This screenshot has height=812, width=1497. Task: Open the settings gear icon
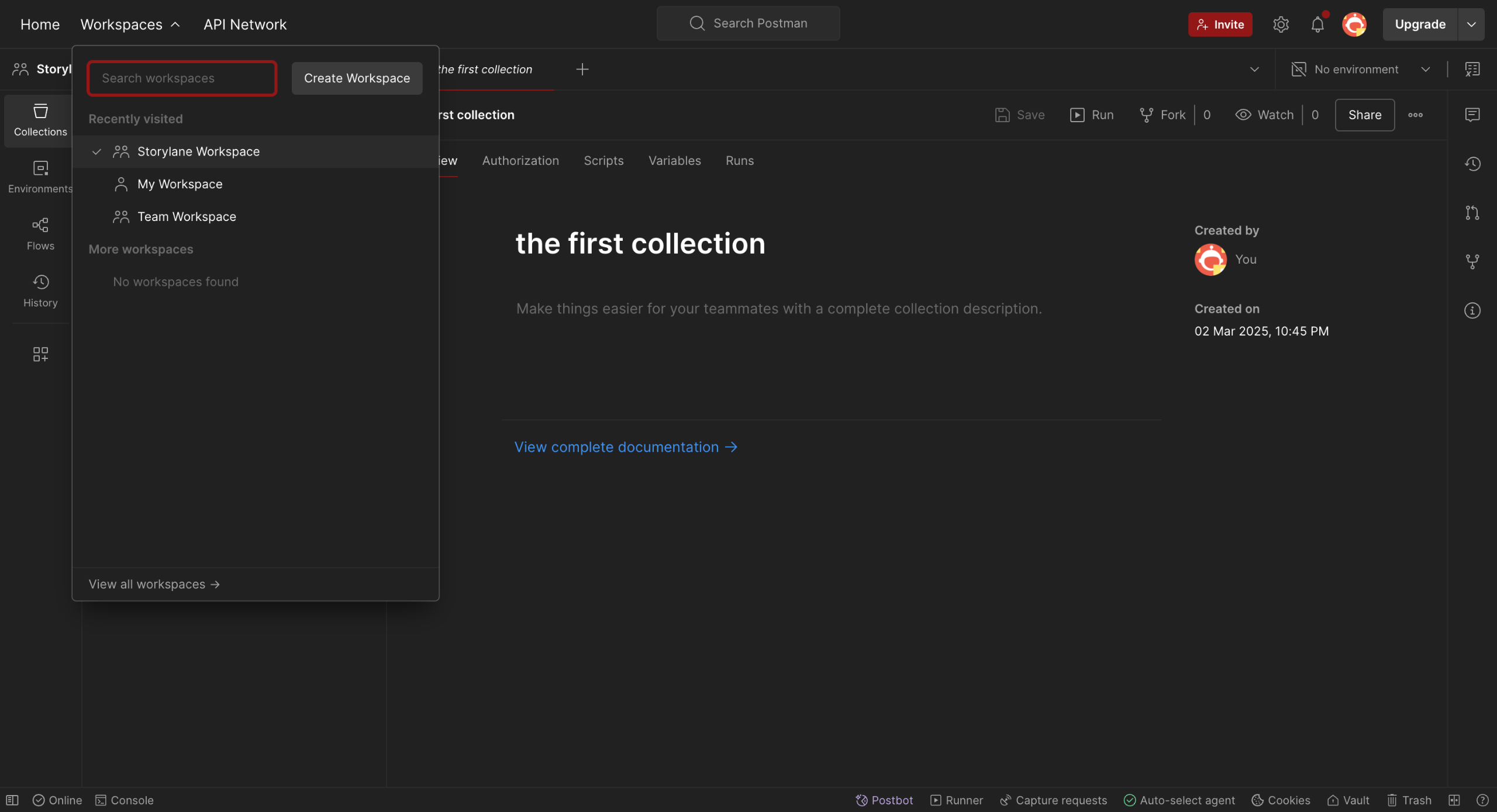[1281, 24]
